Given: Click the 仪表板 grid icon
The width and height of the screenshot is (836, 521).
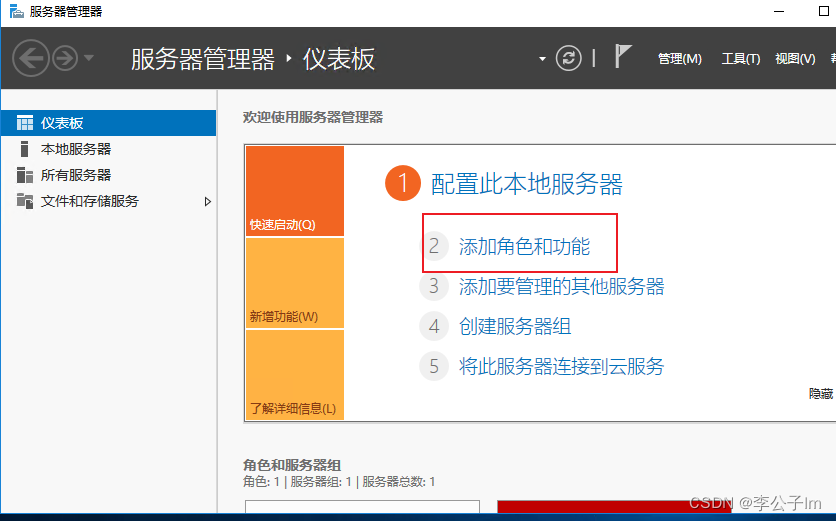Looking at the screenshot, I should point(25,123).
